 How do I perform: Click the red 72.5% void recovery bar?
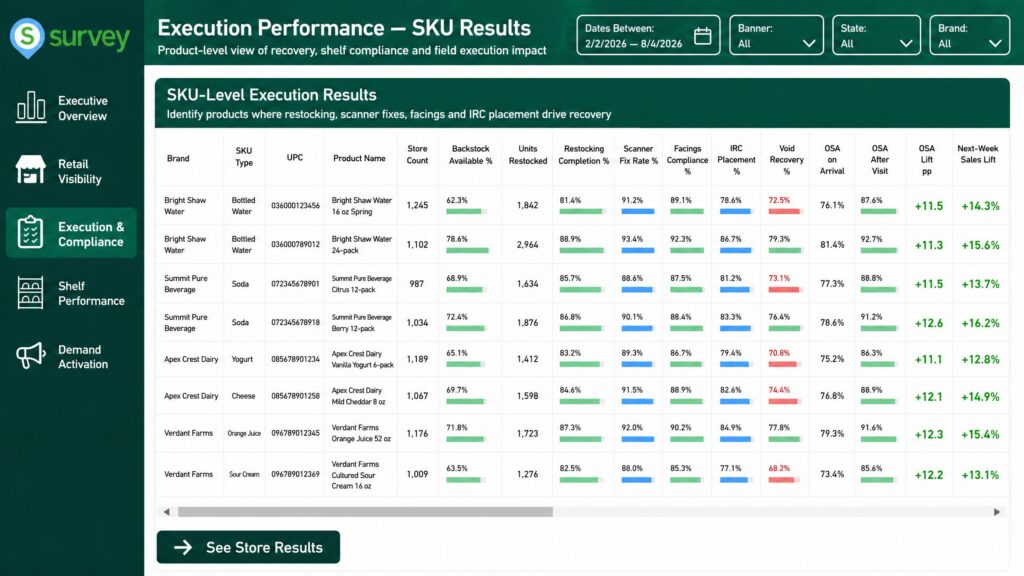pos(784,211)
